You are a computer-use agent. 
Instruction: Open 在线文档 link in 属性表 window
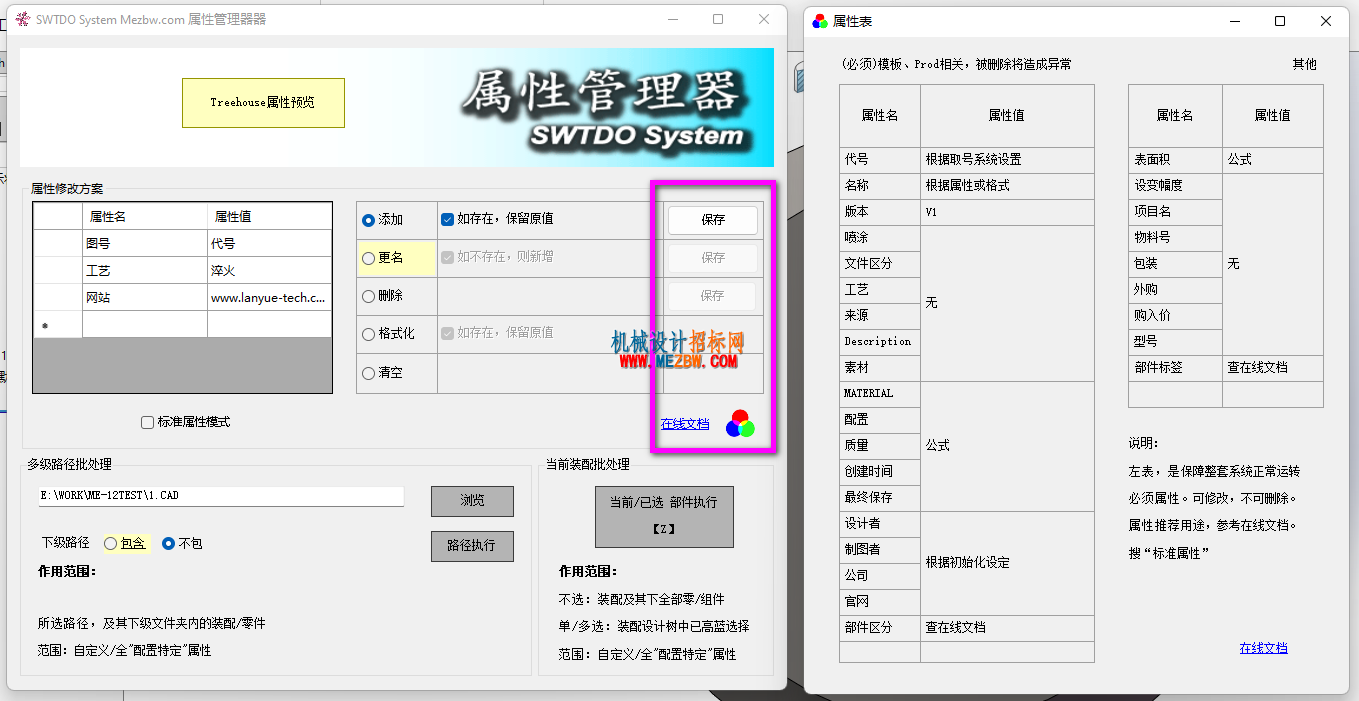pyautogui.click(x=1263, y=648)
